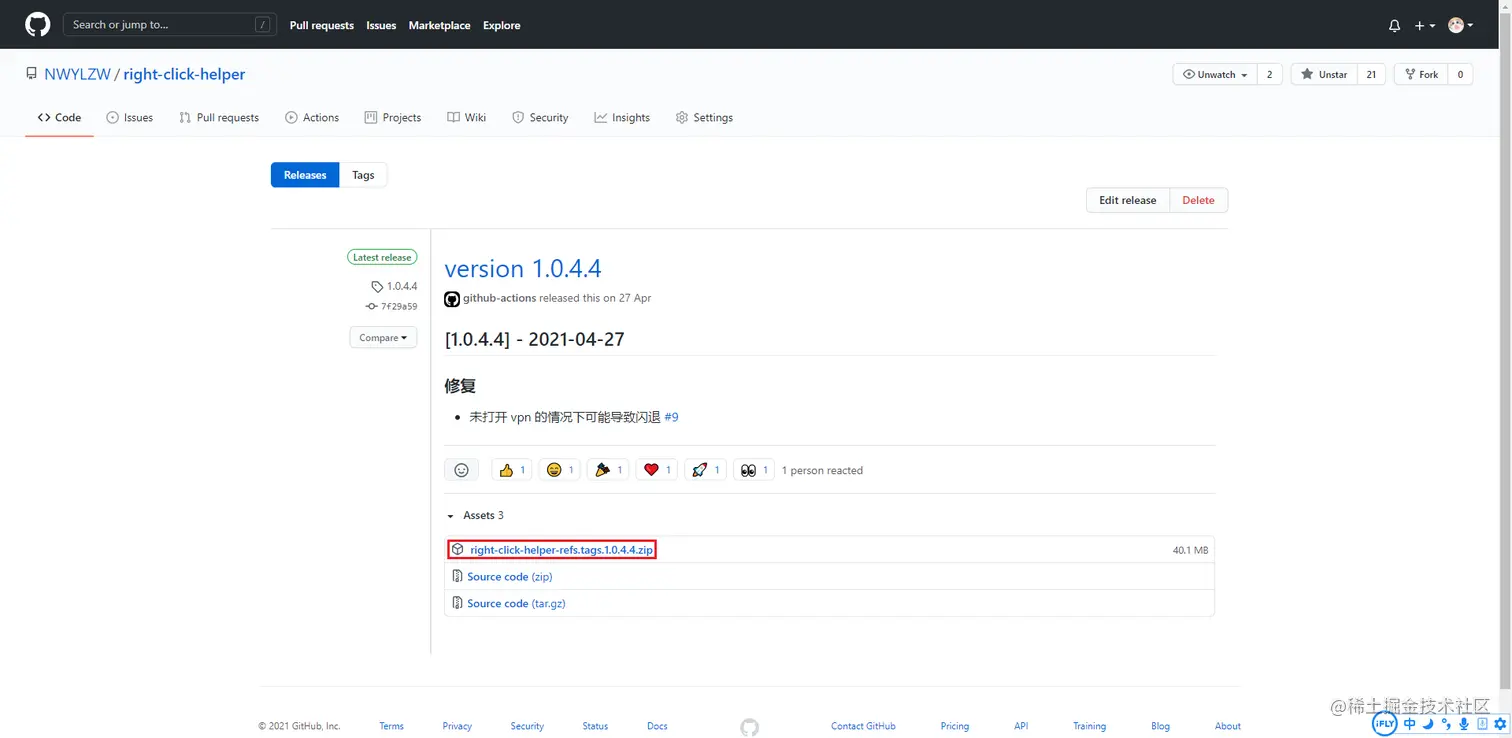Image resolution: width=1512 pixels, height=738 pixels.
Task: Open the Pricing footer link
Action: [x=955, y=726]
